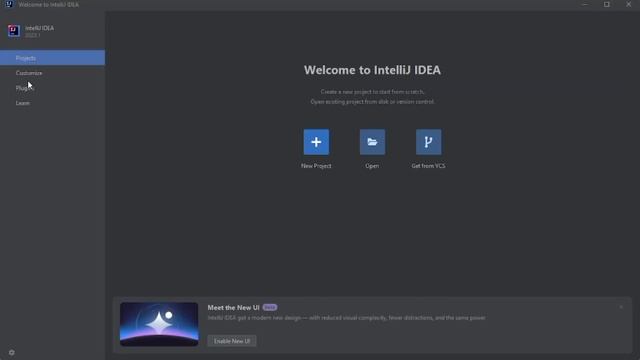
Task: Maximize the Welcome window
Action: [x=607, y=4]
